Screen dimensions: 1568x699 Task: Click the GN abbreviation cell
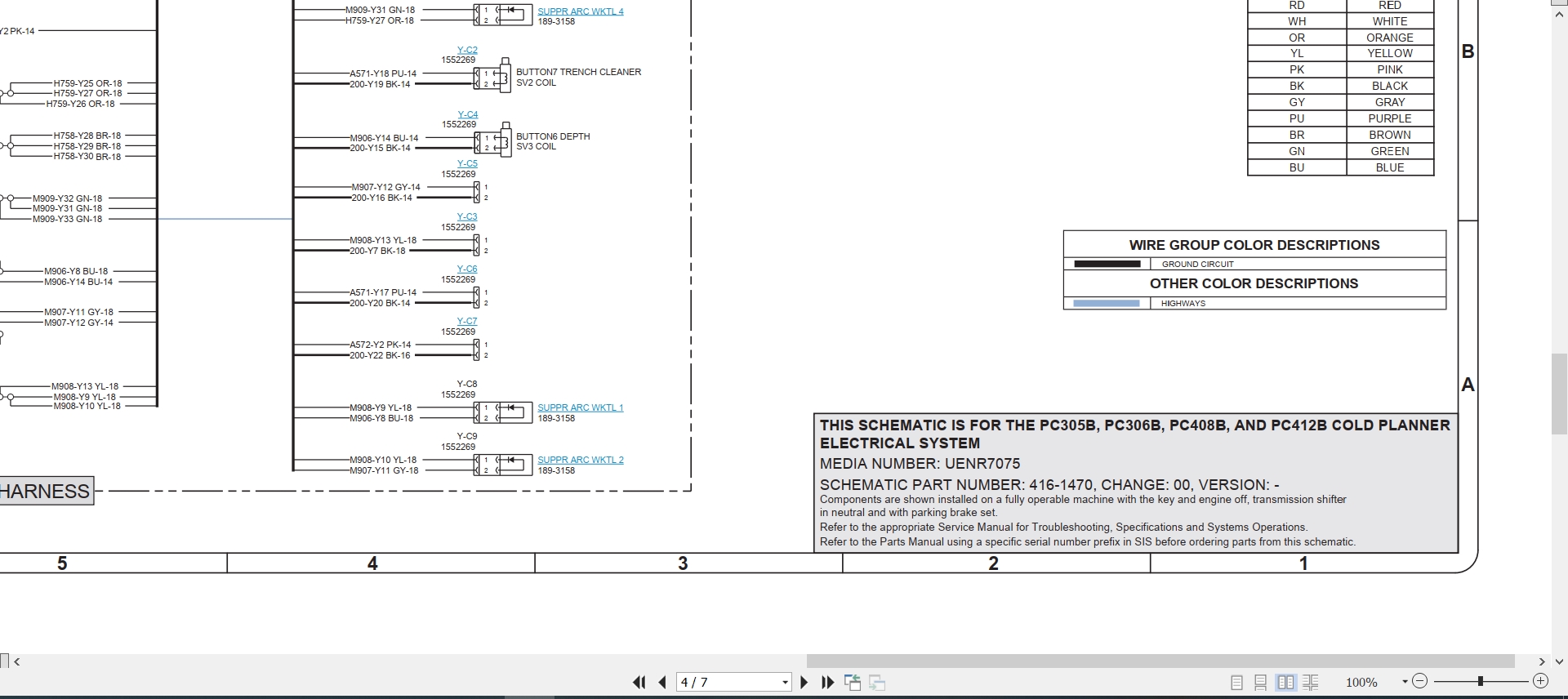1297,151
